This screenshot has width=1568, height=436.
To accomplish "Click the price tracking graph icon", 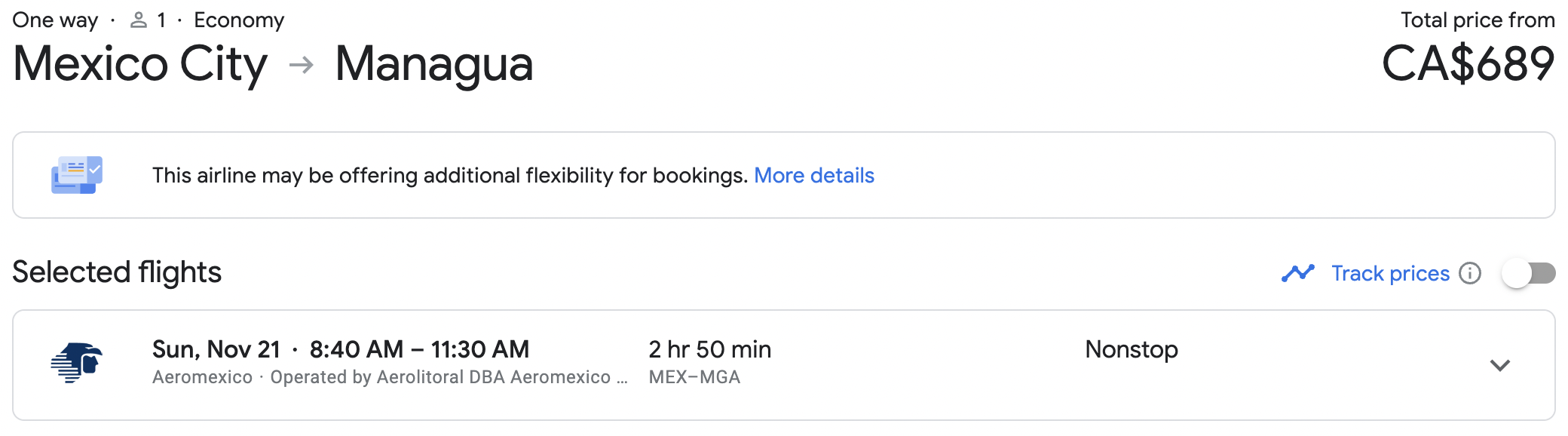I will click(1297, 273).
